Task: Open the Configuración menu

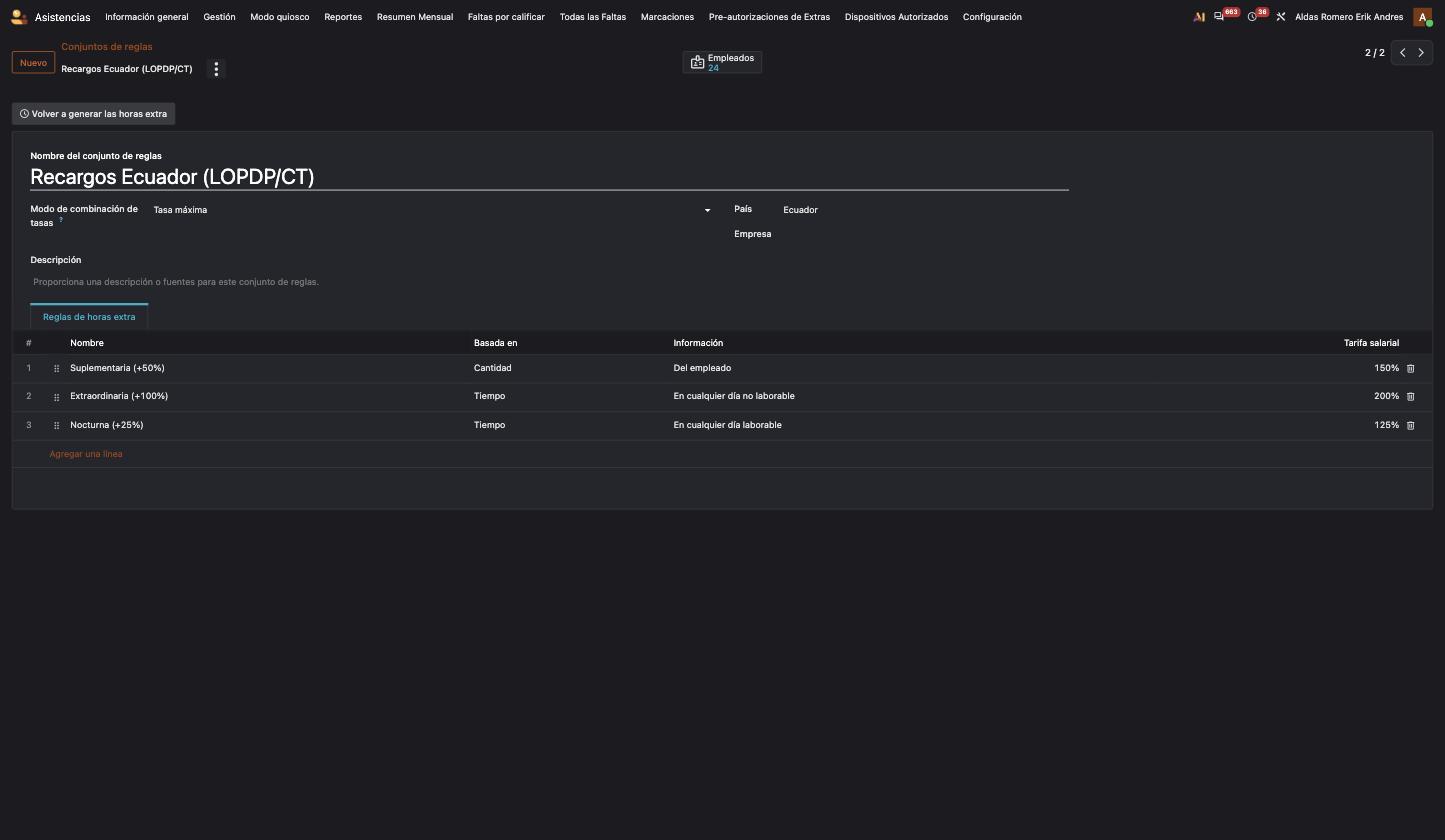Action: click(x=992, y=17)
